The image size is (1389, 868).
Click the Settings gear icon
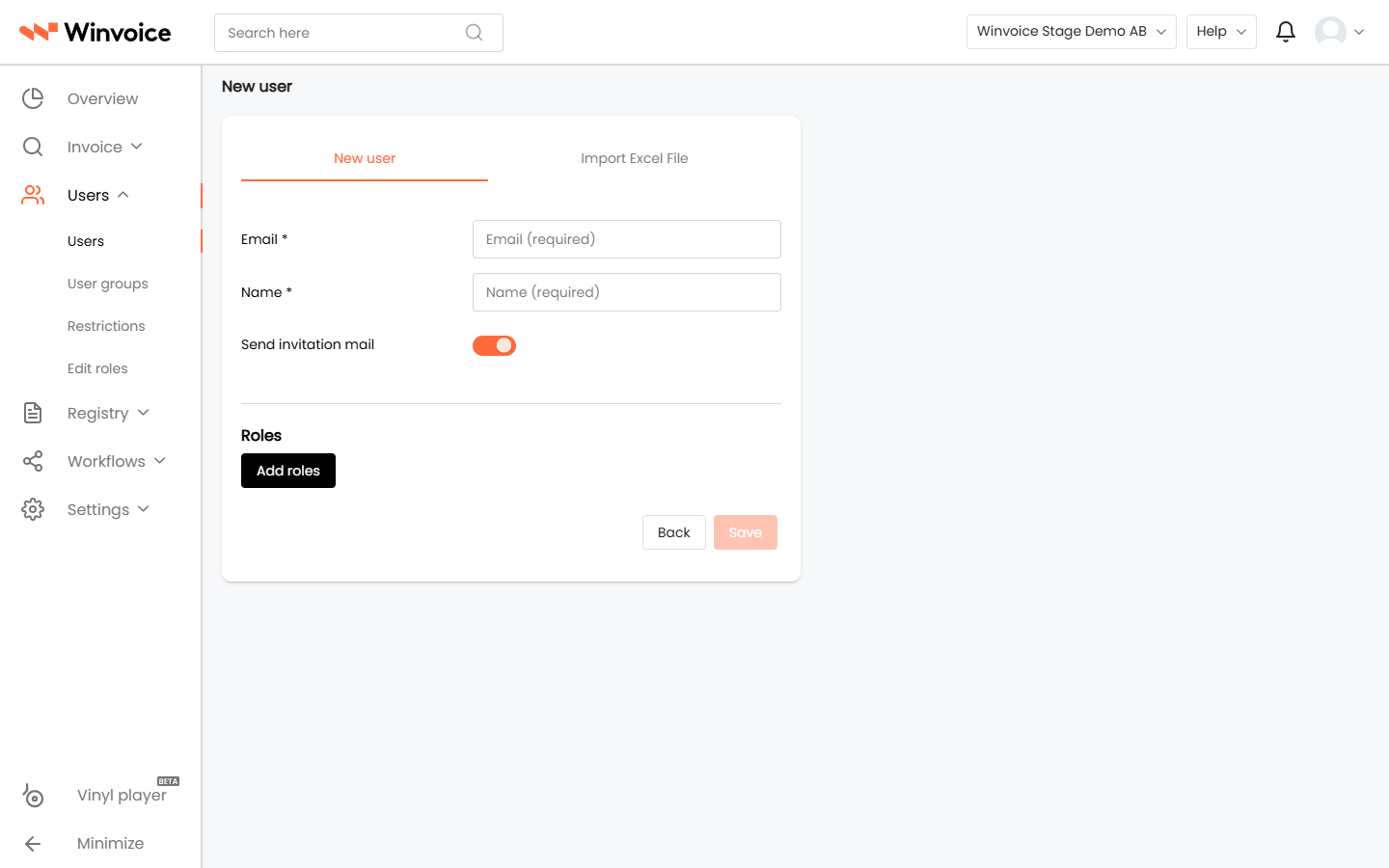pos(33,509)
